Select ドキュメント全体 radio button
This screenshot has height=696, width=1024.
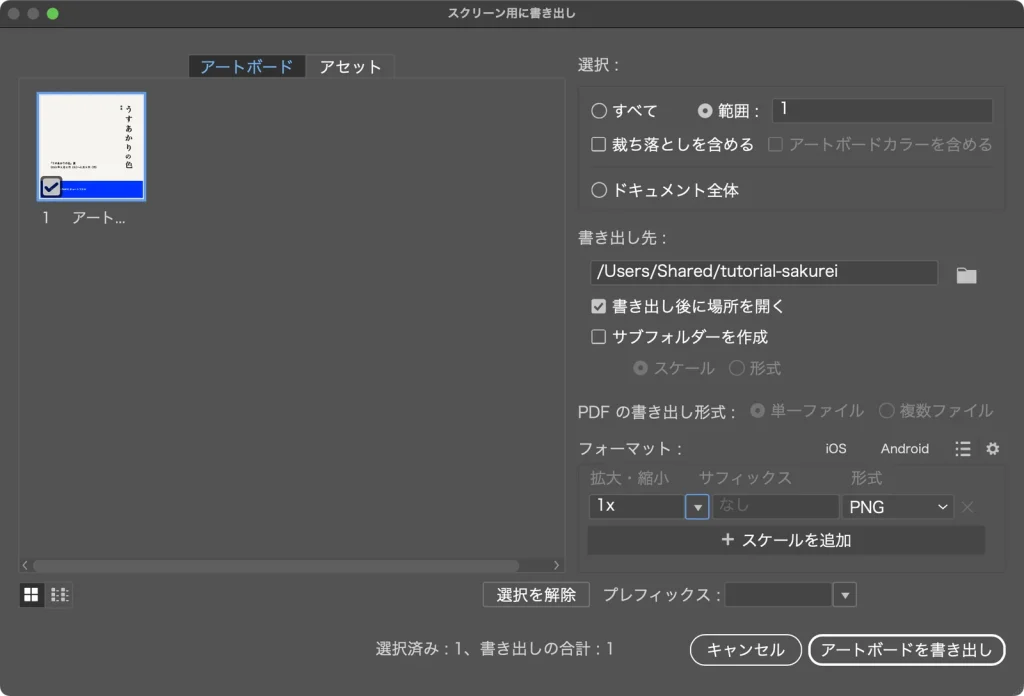pyautogui.click(x=599, y=190)
